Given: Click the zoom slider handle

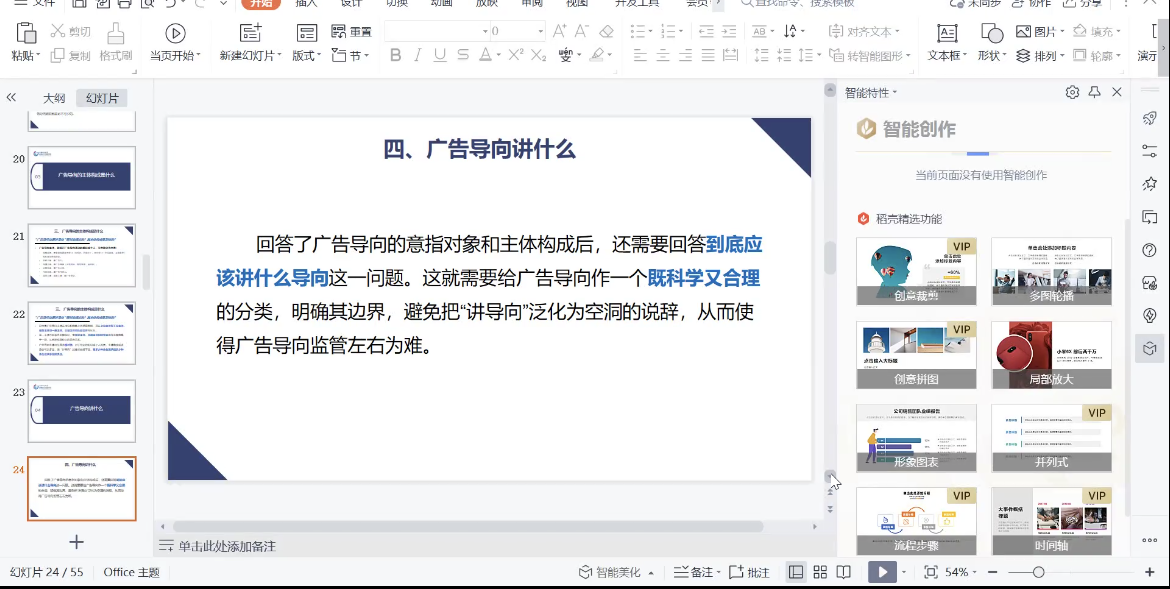Looking at the screenshot, I should (1038, 572).
